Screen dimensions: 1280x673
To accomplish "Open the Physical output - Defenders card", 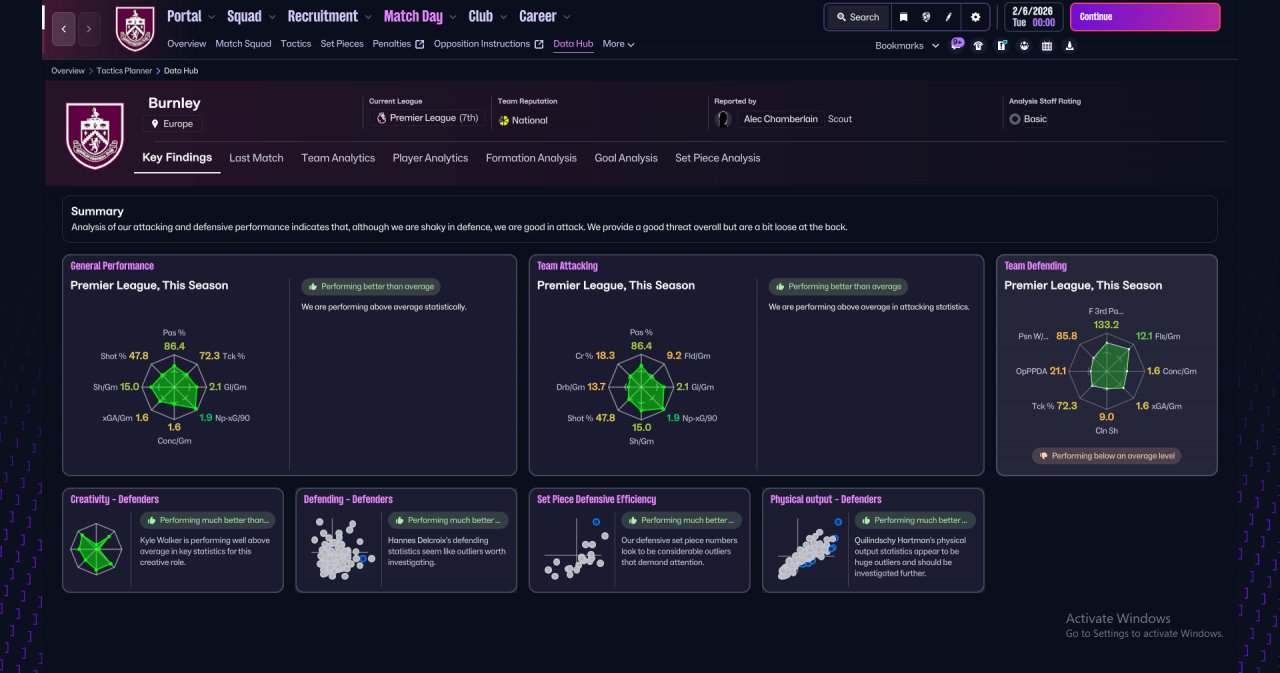I will coord(873,540).
